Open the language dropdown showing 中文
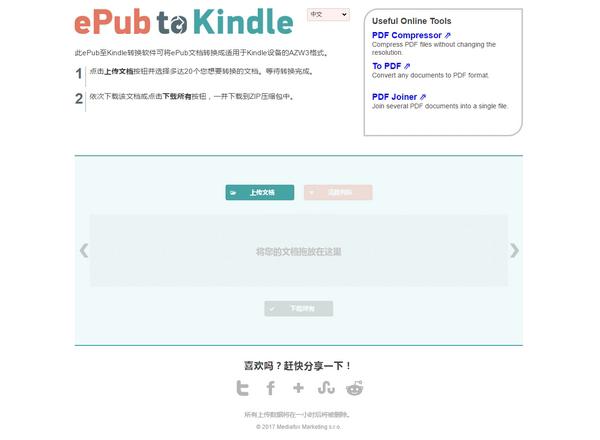This screenshot has width=600, height=440. coord(328,15)
